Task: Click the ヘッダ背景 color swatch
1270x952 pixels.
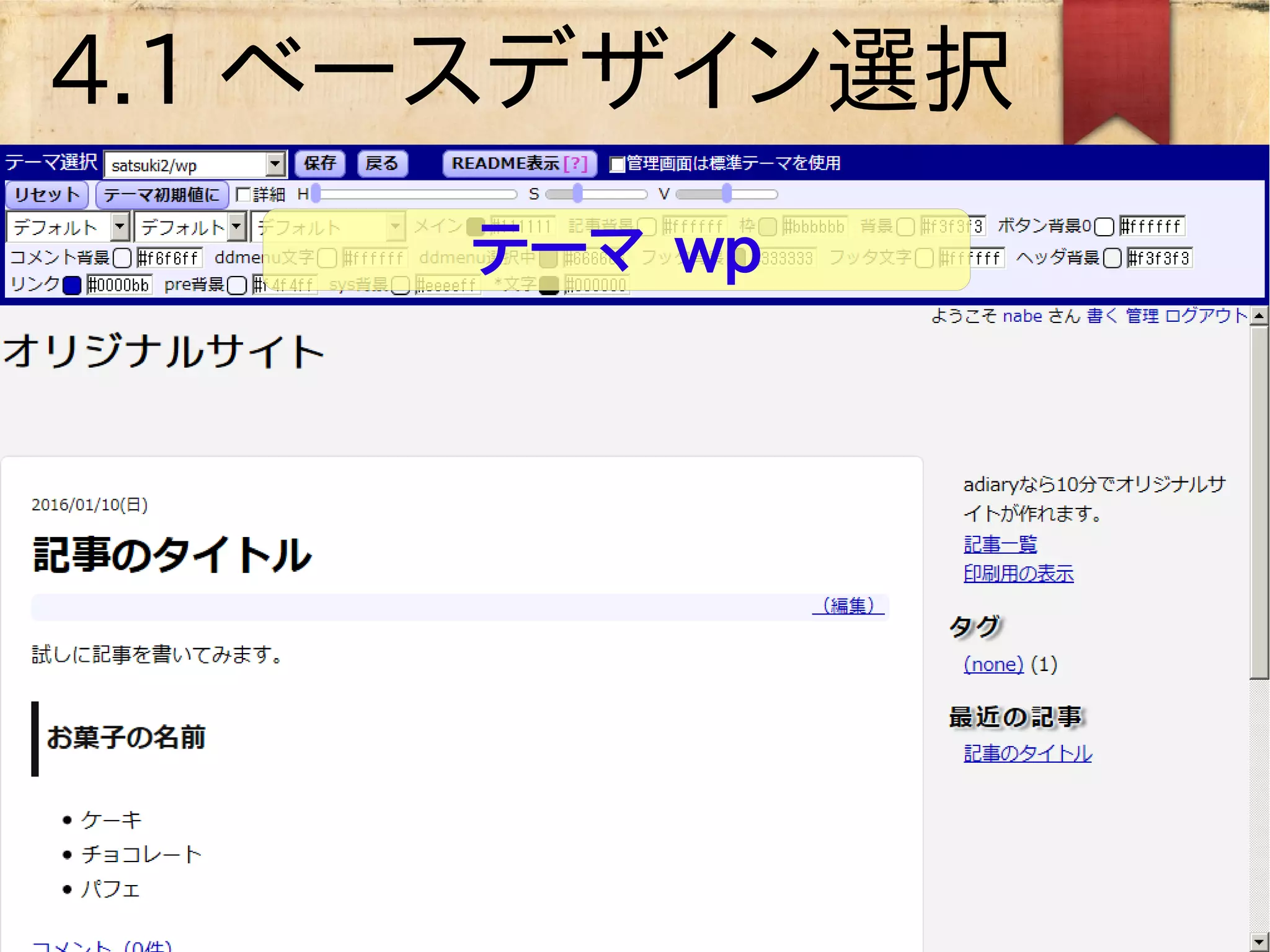Action: pos(1112,258)
